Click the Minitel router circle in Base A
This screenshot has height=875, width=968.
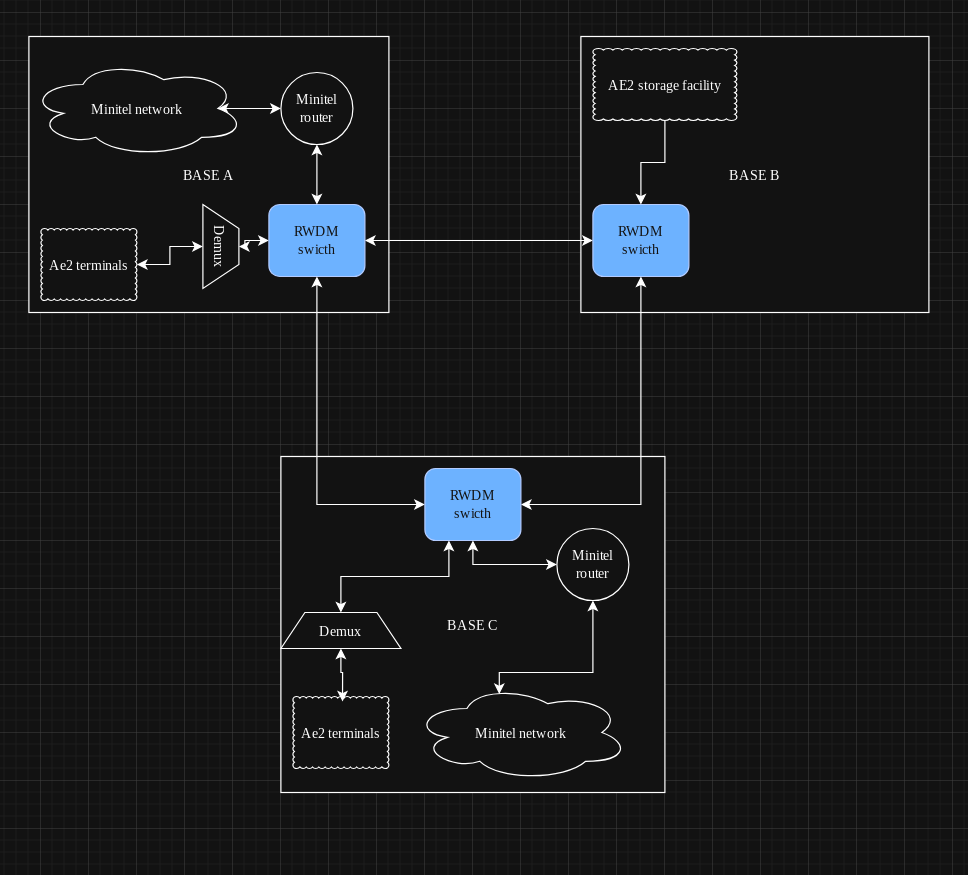[316, 109]
